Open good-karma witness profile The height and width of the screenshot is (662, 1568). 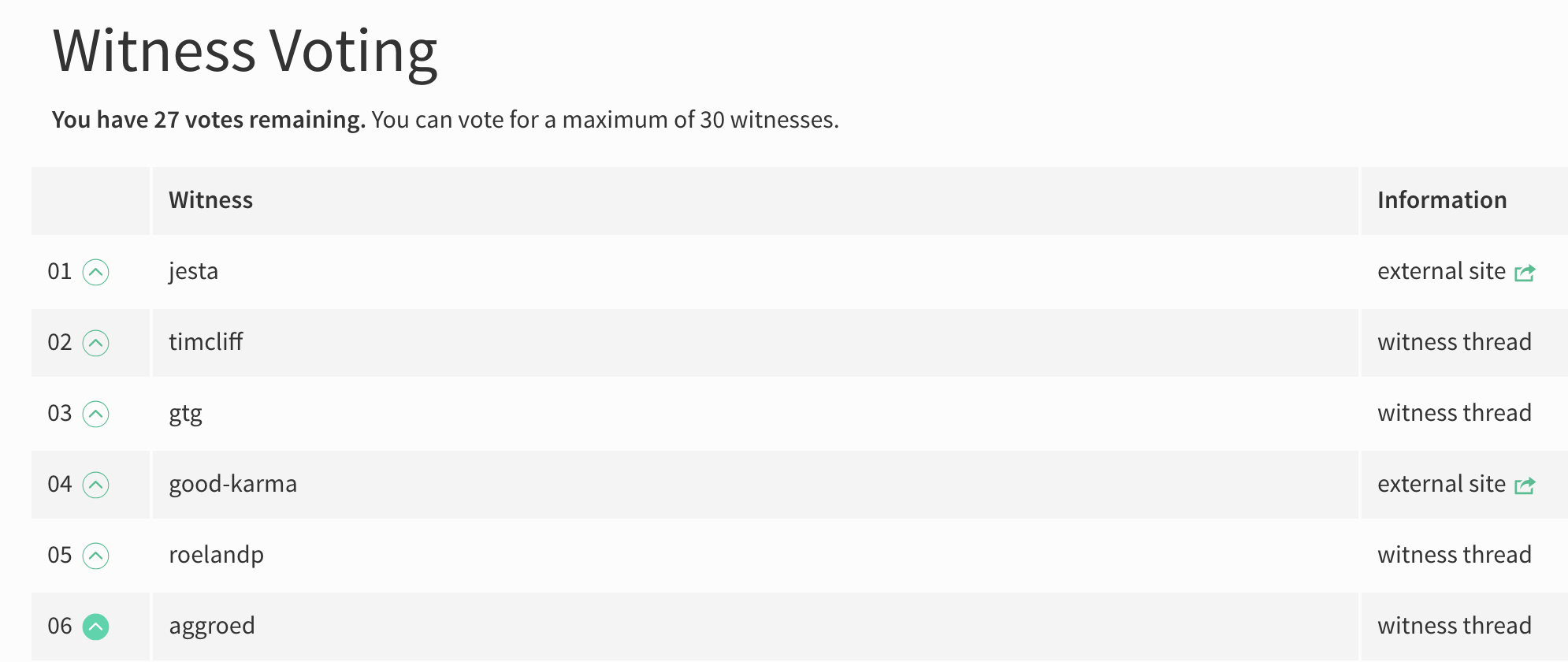click(232, 485)
